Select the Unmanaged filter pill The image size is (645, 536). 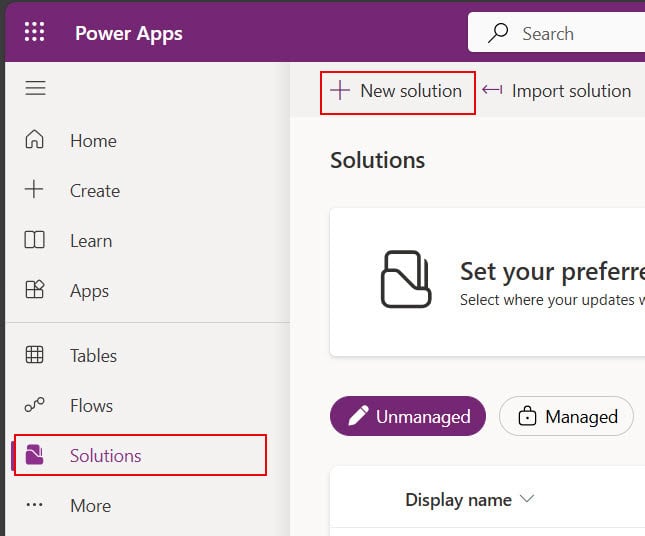tap(408, 416)
